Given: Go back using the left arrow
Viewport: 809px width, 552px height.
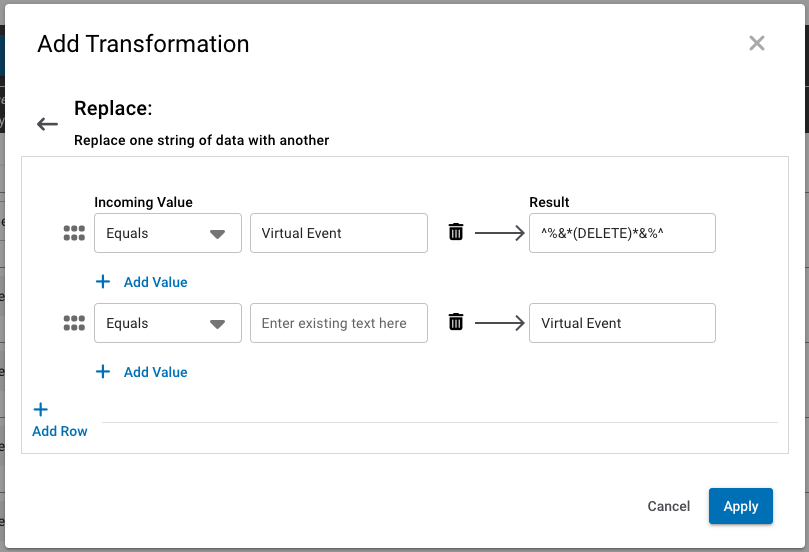Looking at the screenshot, I should point(47,124).
